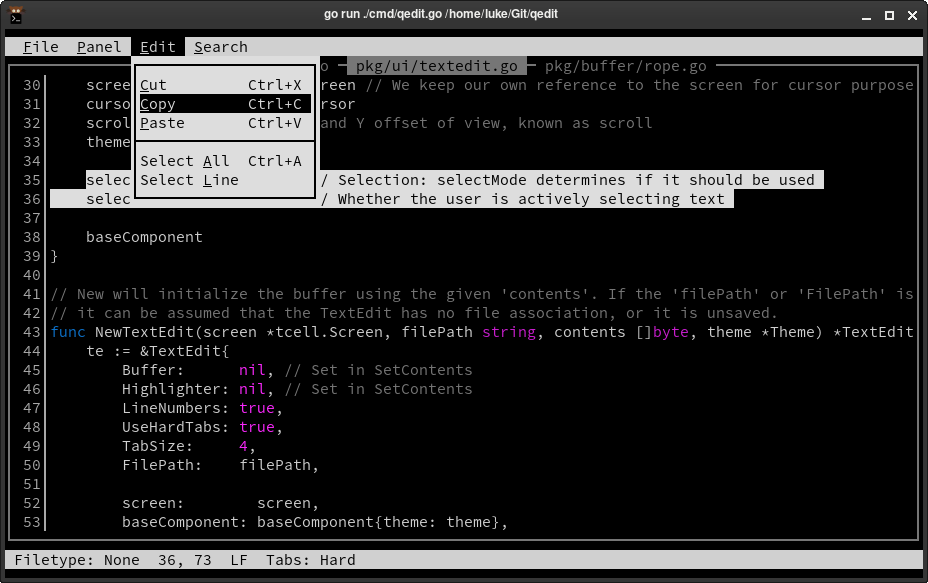Choose Copy from the Edit menu
Screen dimensions: 928x583
[225, 104]
